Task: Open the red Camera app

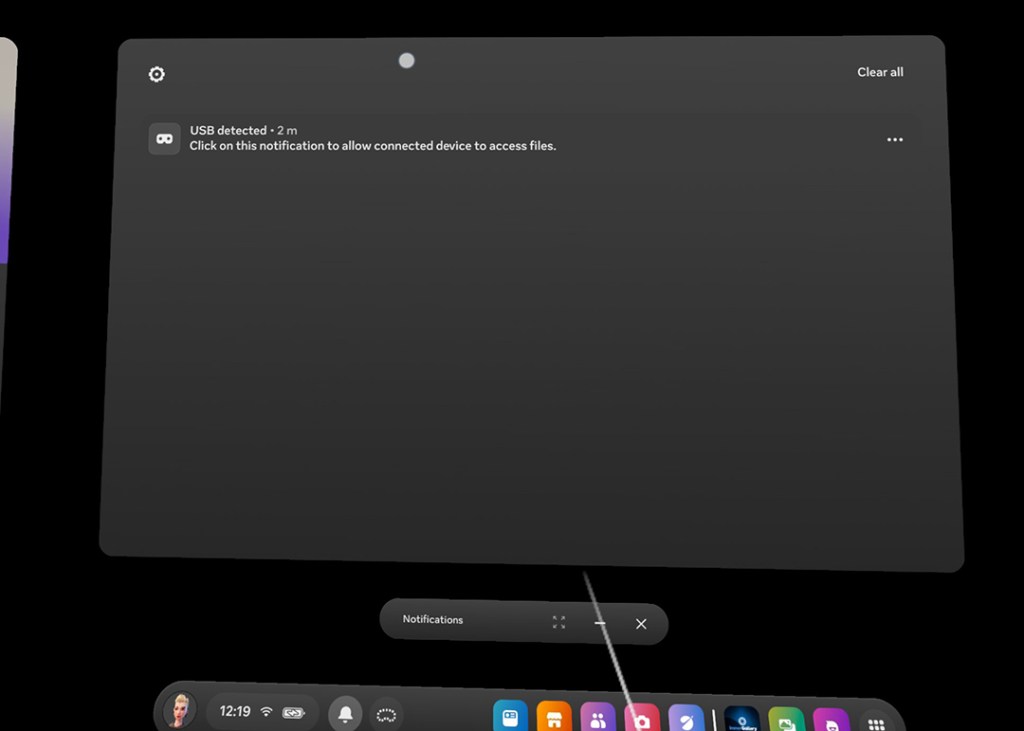Action: tap(642, 720)
